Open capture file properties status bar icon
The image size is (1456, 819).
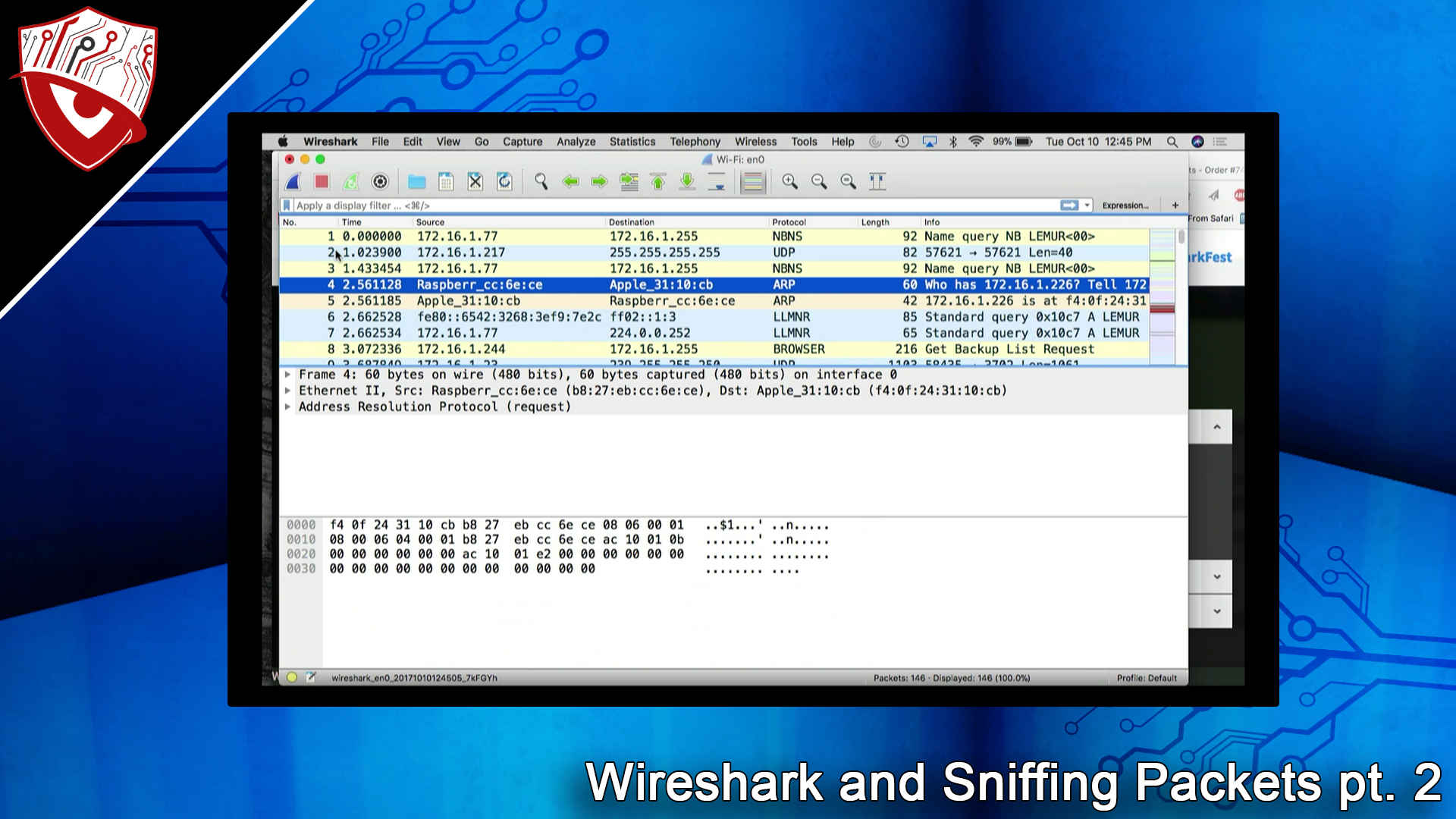pyautogui.click(x=311, y=677)
